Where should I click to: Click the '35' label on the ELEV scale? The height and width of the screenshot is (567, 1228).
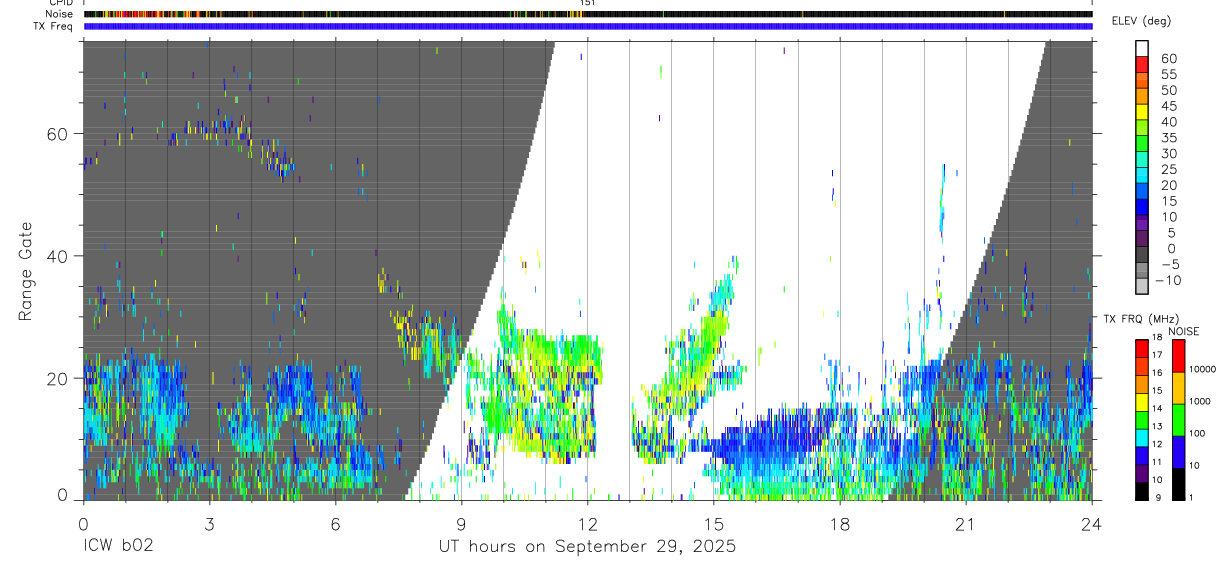[x=1168, y=138]
